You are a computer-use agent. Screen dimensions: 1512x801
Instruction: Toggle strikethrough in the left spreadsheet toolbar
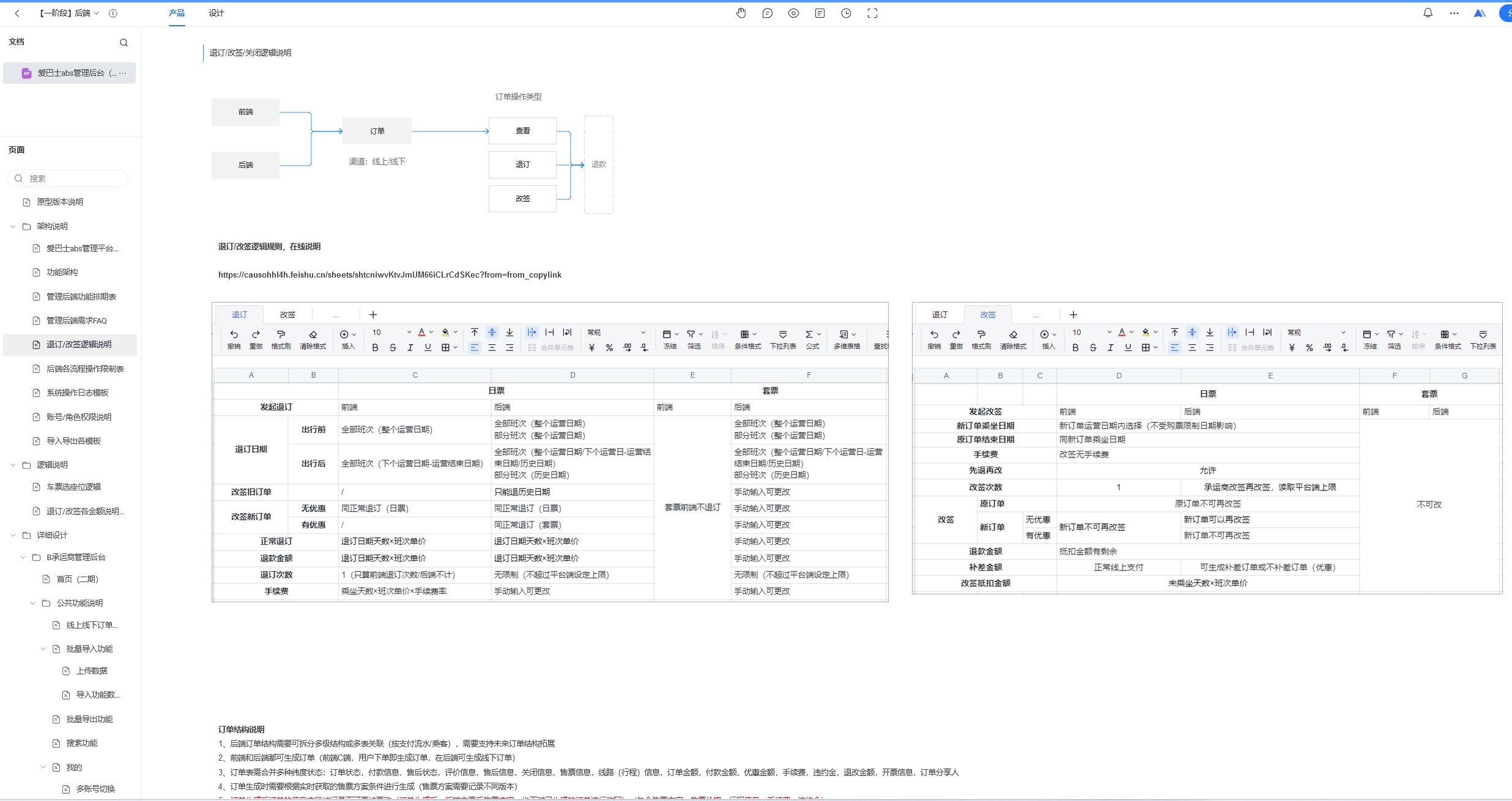pos(393,347)
